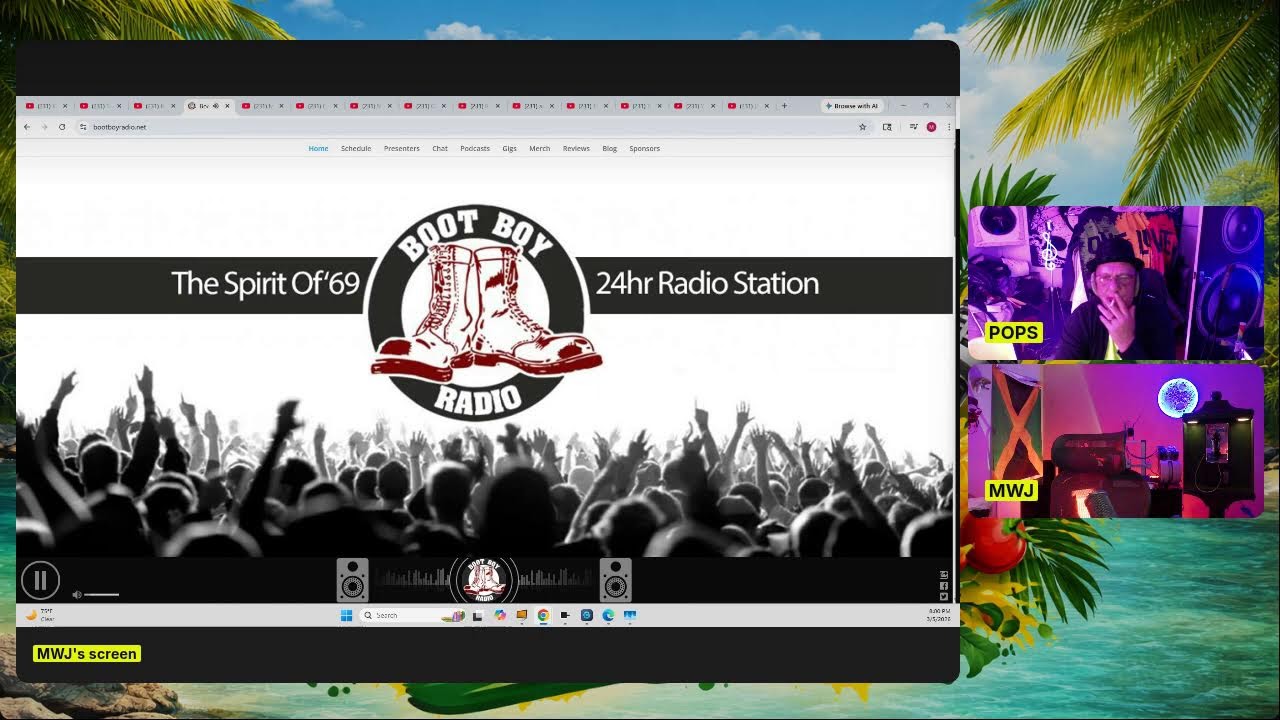
Task: Go back using the browser back arrow
Action: click(x=27, y=127)
